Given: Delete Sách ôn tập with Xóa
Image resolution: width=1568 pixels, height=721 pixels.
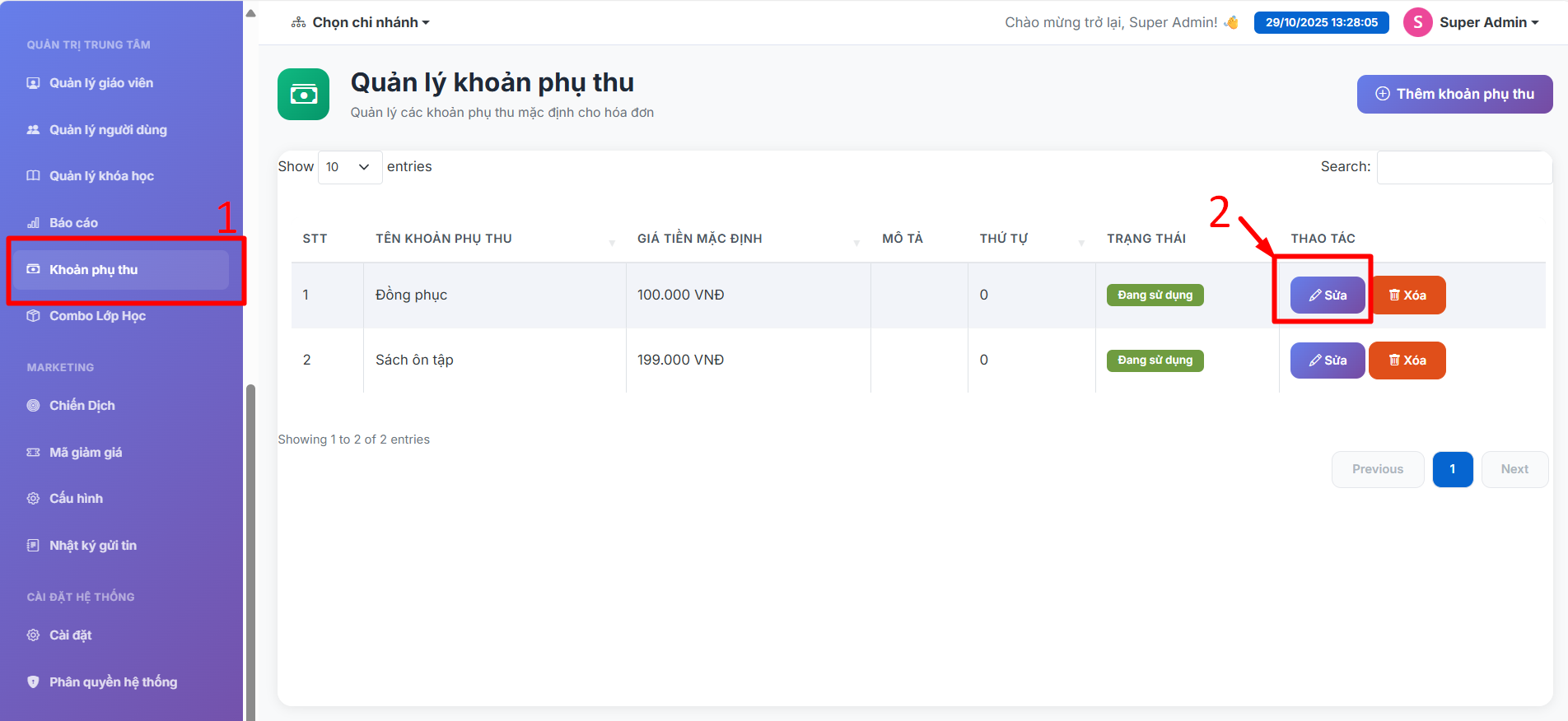Looking at the screenshot, I should 1407,360.
